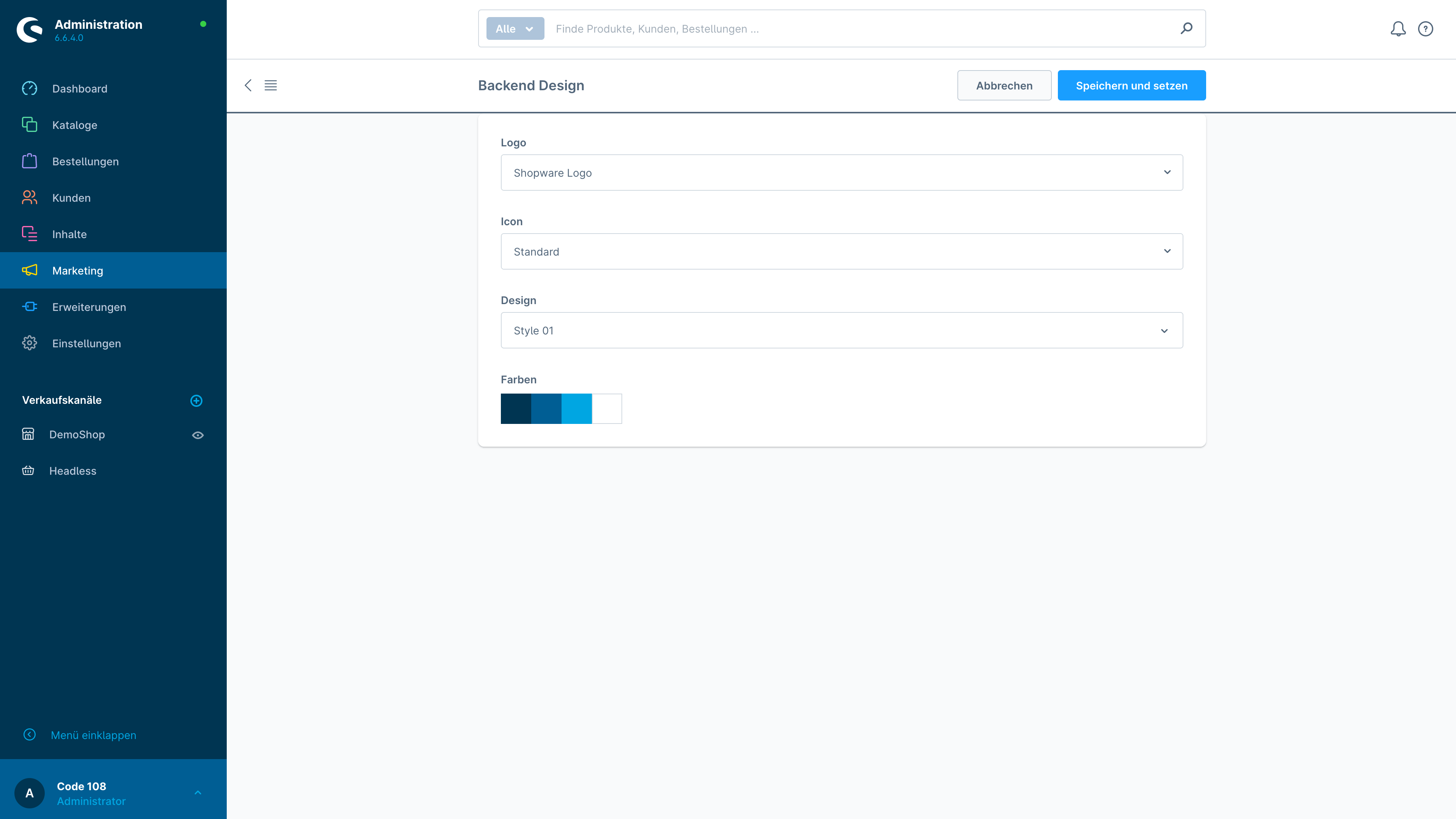The height and width of the screenshot is (819, 1456).
Task: Click the DemoShop storefront icon
Action: pos(28,434)
